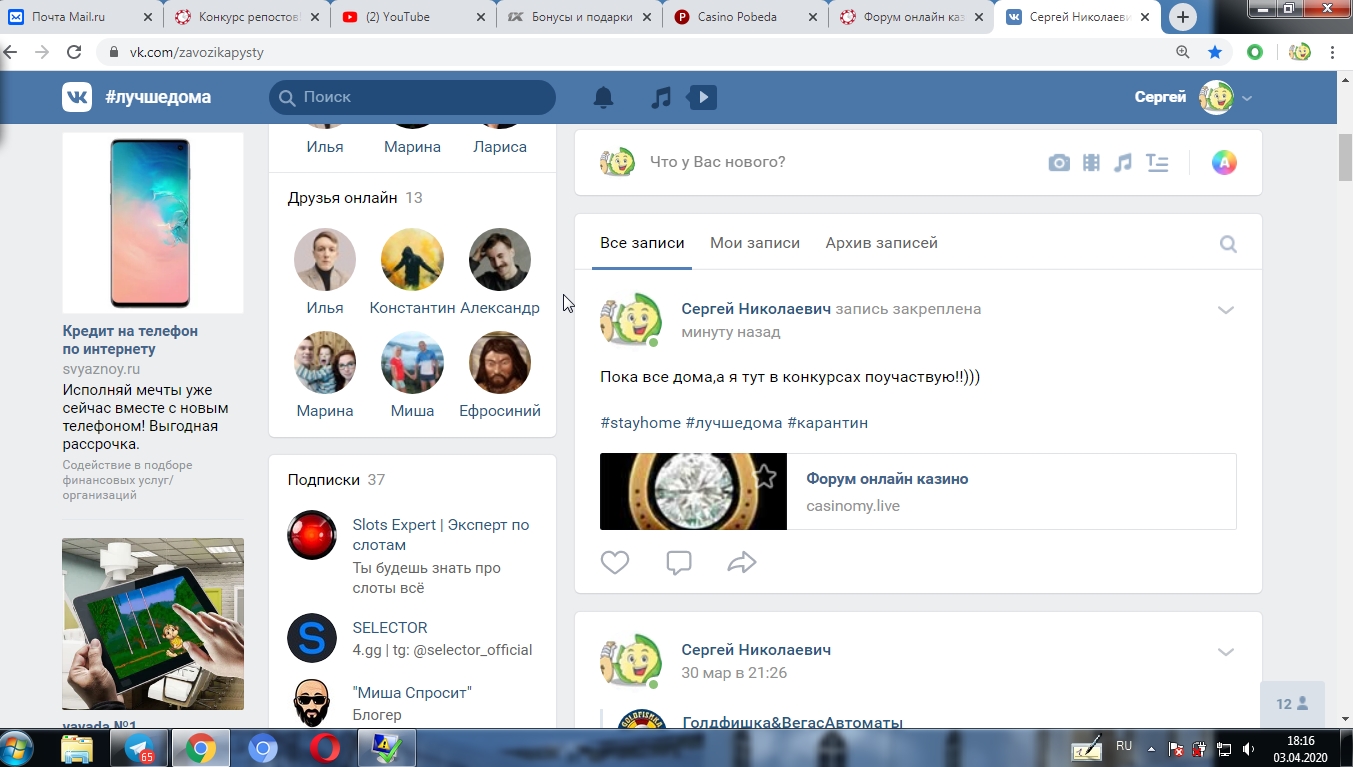Open VK notifications bell
This screenshot has height=767, width=1353.
click(603, 97)
